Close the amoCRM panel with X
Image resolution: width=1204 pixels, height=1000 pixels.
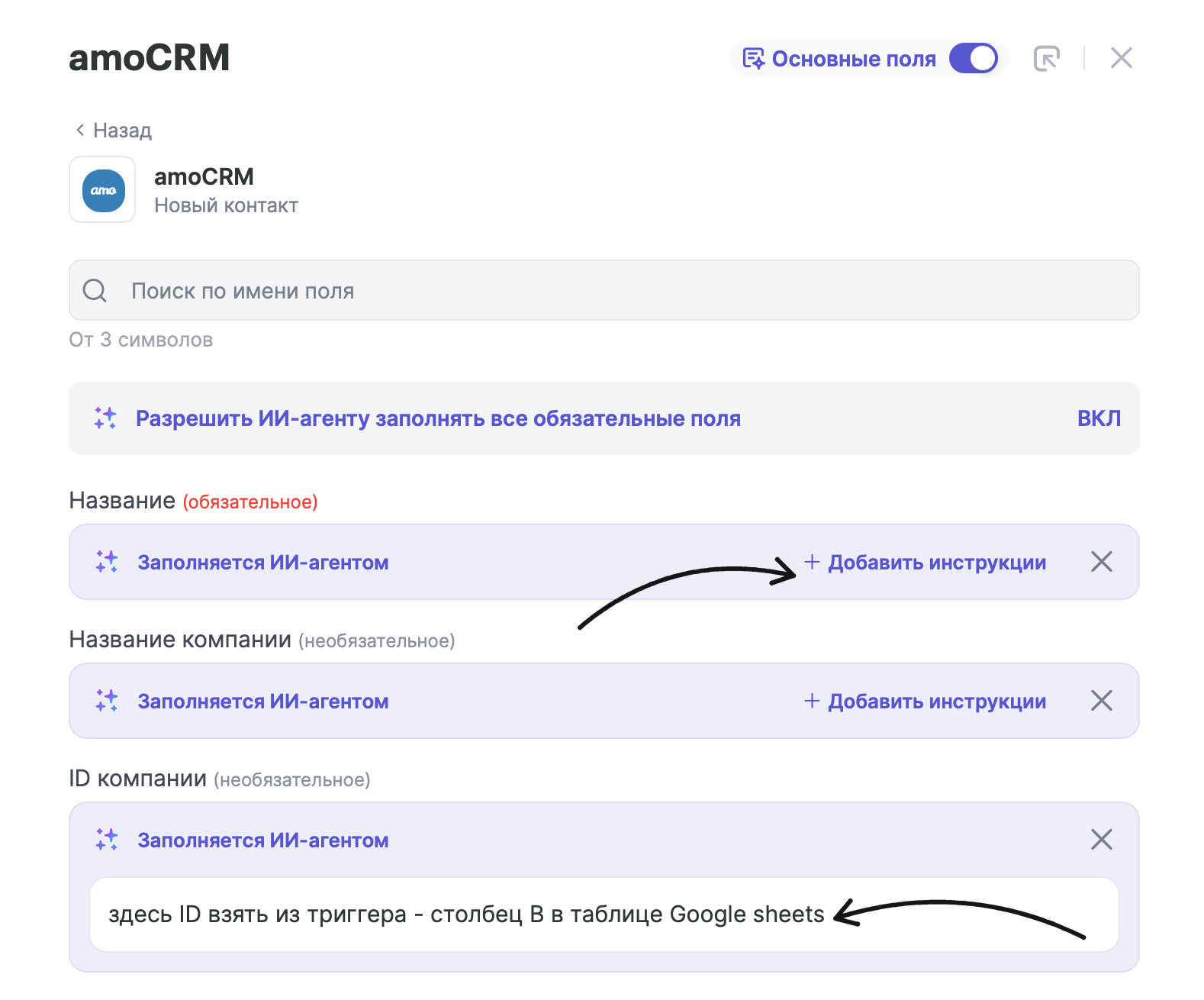pos(1121,58)
